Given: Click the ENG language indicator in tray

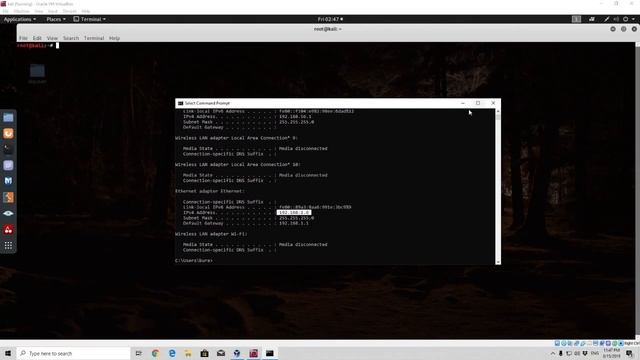Looking at the screenshot, I should pos(595,353).
